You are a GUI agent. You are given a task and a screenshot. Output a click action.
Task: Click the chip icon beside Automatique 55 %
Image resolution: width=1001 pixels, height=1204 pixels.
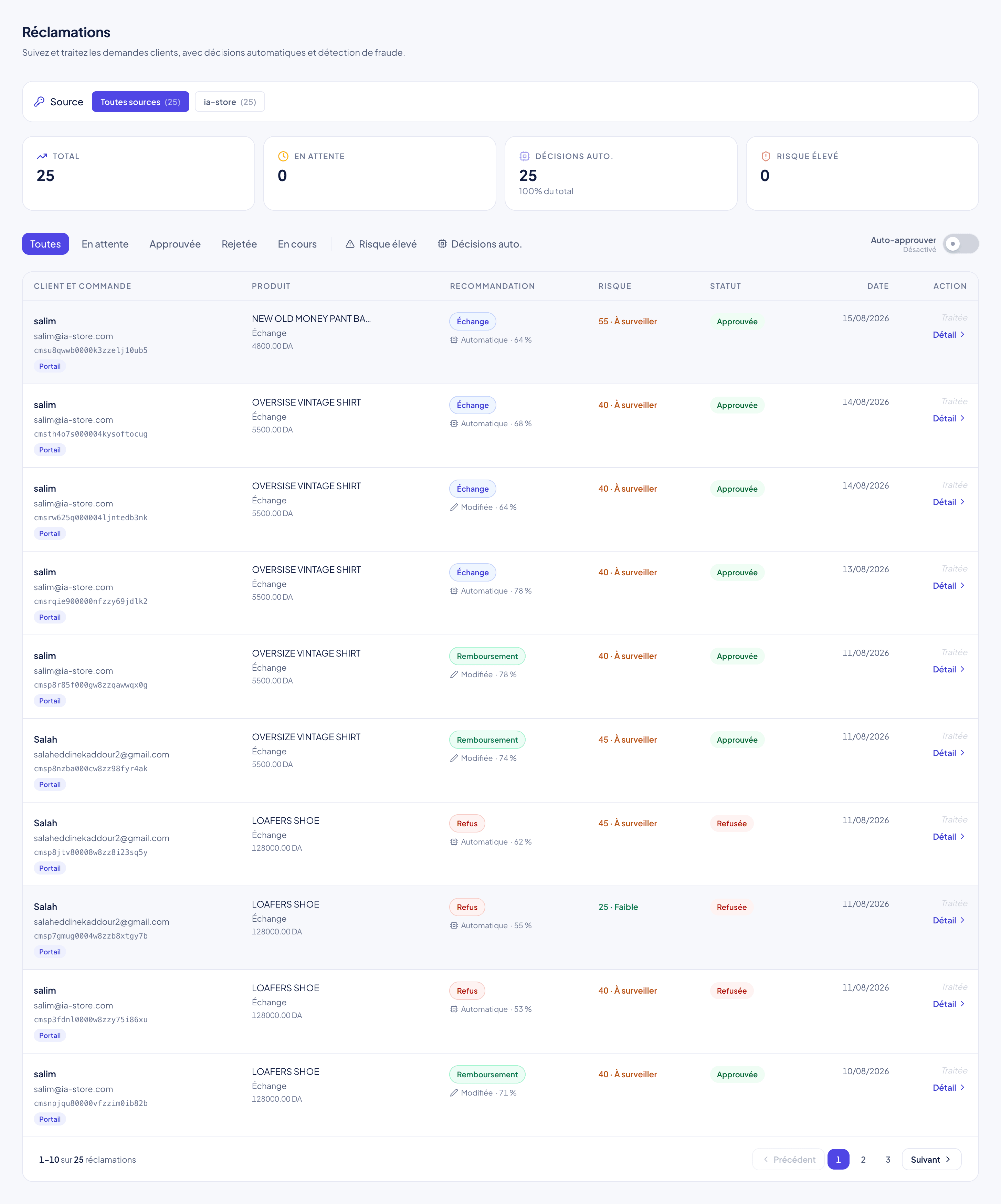(454, 925)
